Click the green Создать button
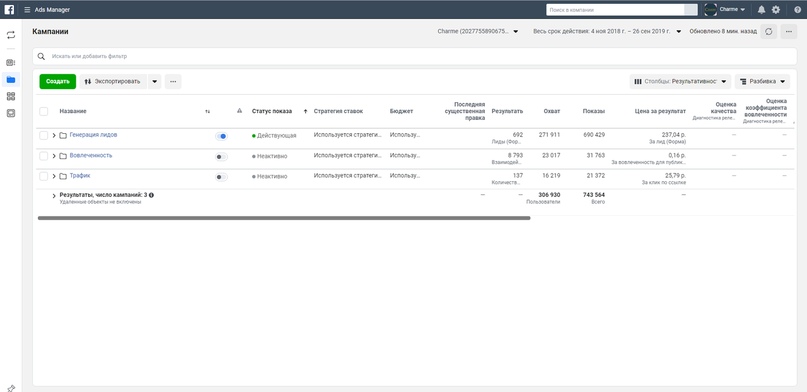The image size is (807, 392). (x=58, y=81)
